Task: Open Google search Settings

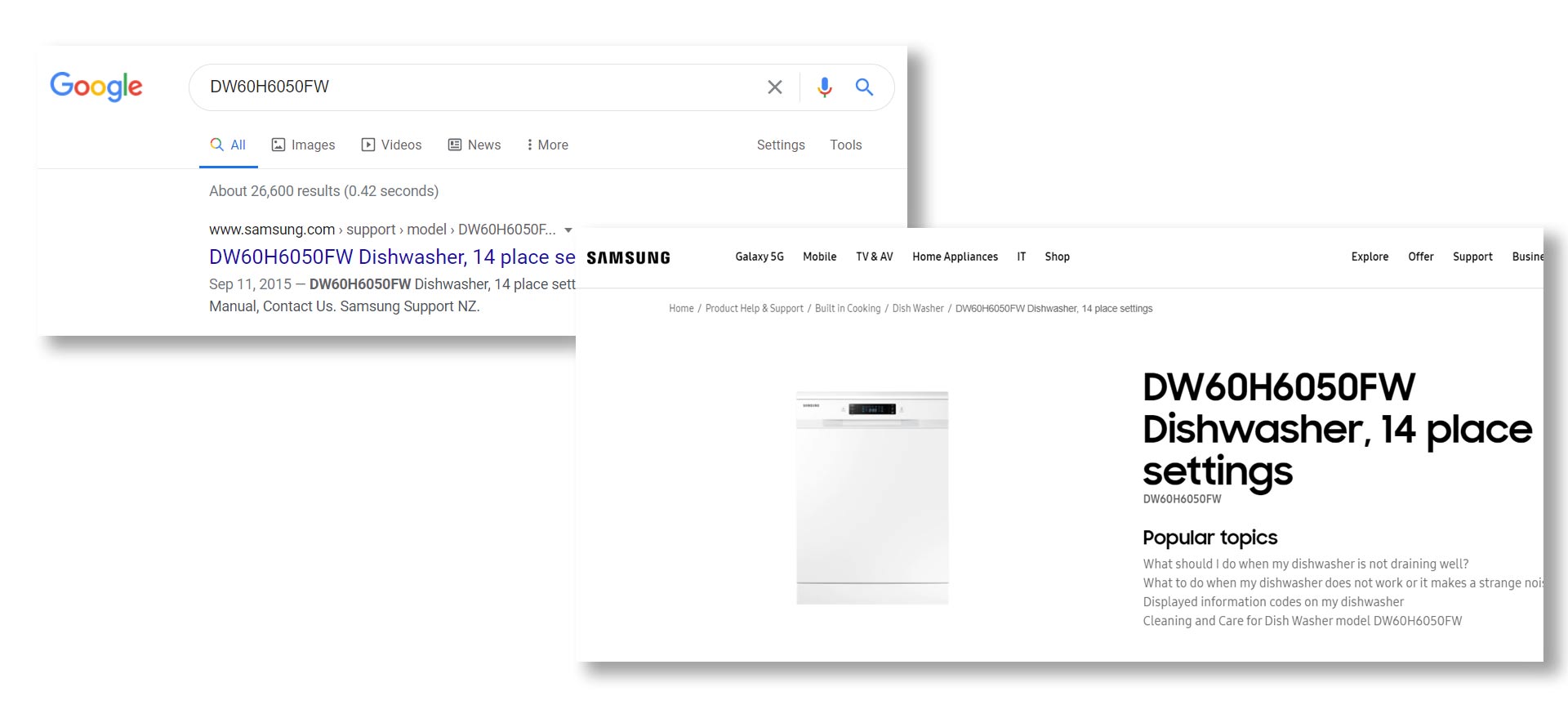Action: [x=780, y=145]
